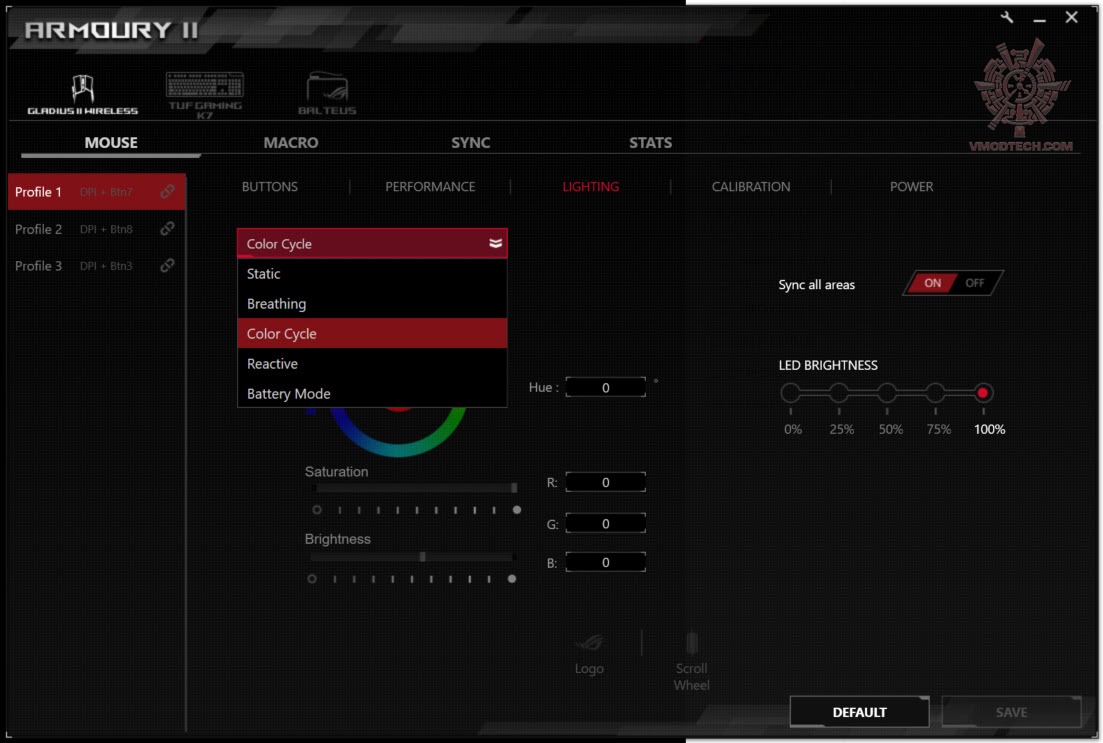Switch to the MACRO tab
This screenshot has height=743, width=1103.
[x=291, y=143]
